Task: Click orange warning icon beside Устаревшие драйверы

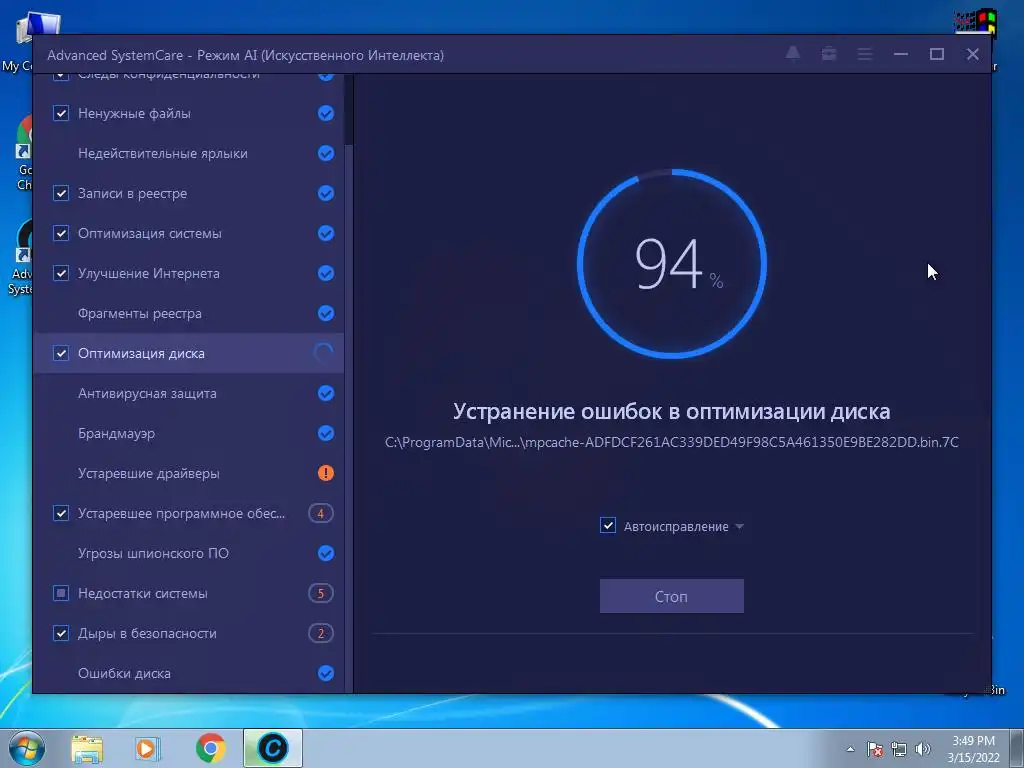Action: tap(326, 473)
